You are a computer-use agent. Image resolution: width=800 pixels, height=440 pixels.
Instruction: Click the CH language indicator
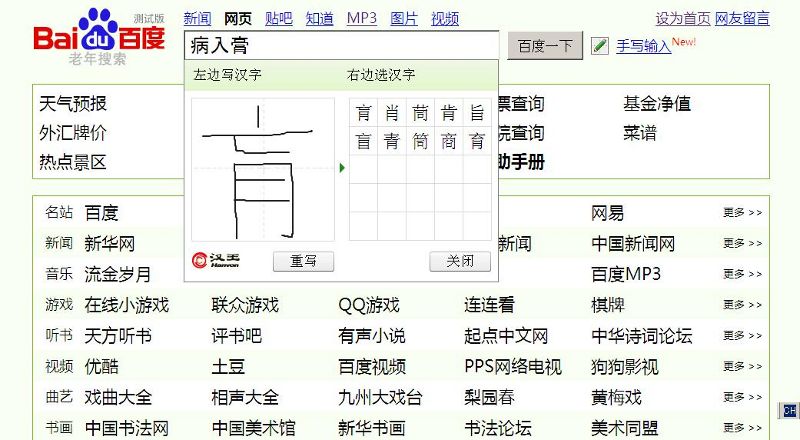point(789,410)
